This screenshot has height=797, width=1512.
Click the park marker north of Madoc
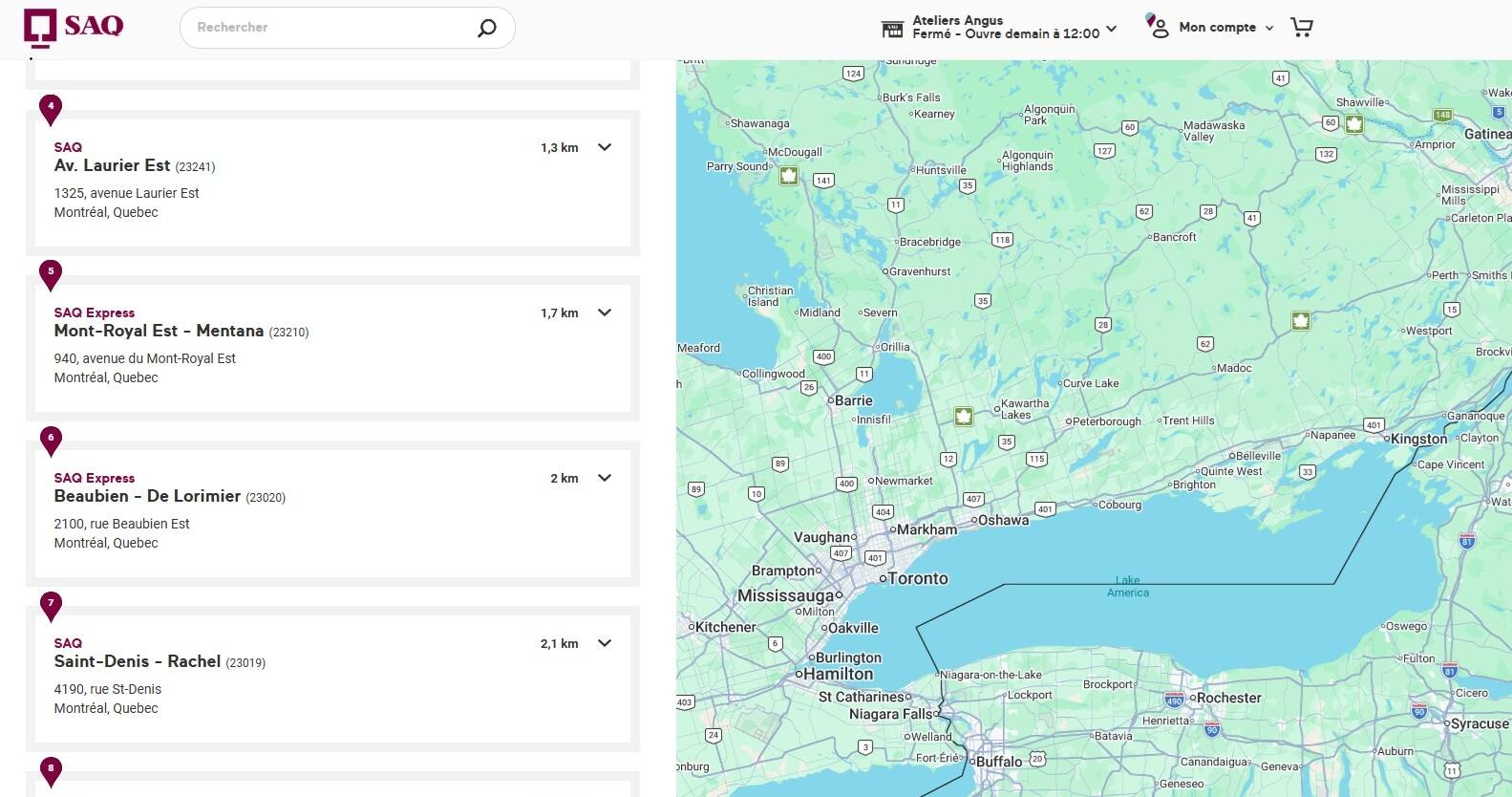pos(1300,321)
